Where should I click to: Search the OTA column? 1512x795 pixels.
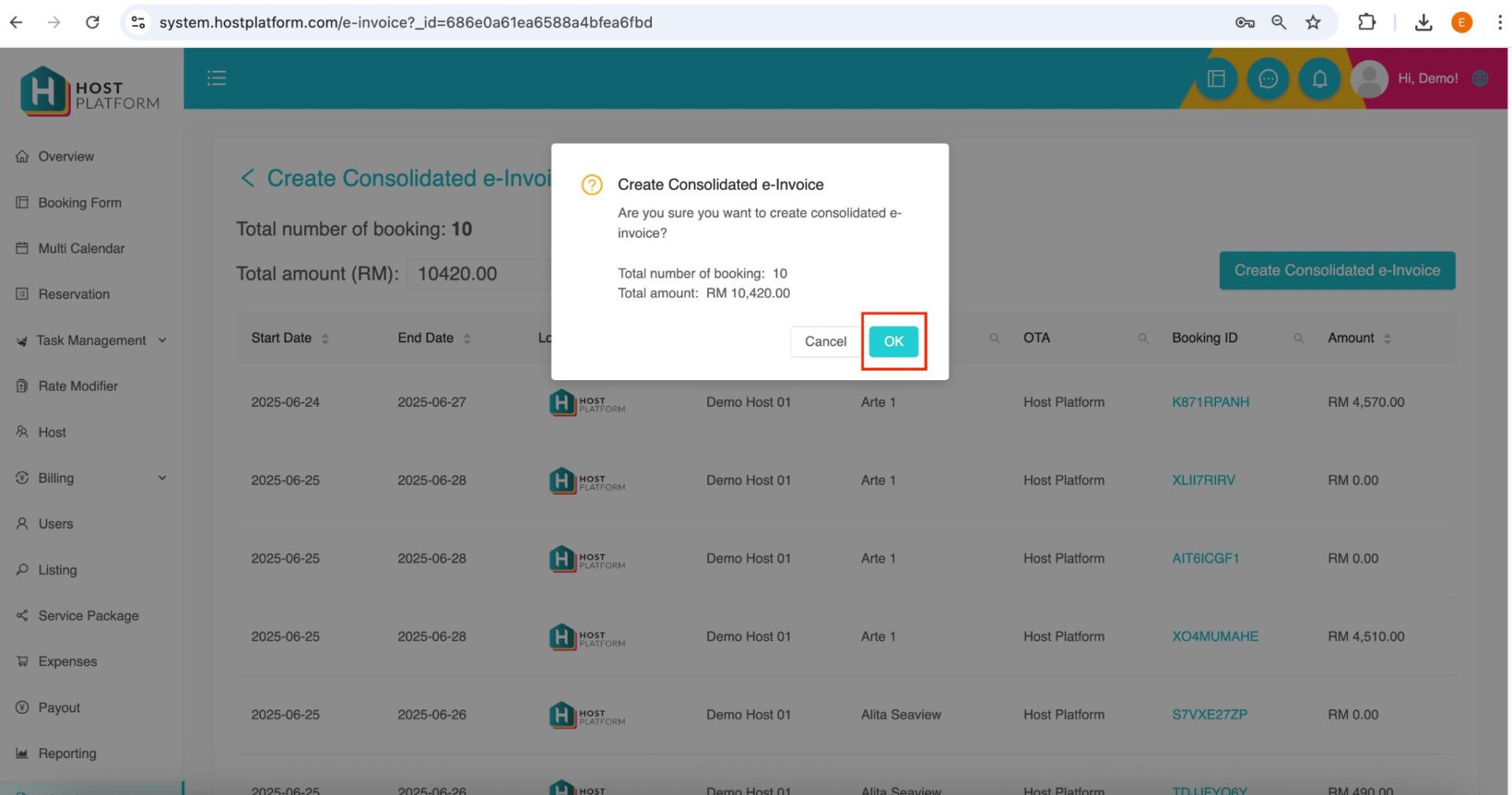click(x=1143, y=338)
